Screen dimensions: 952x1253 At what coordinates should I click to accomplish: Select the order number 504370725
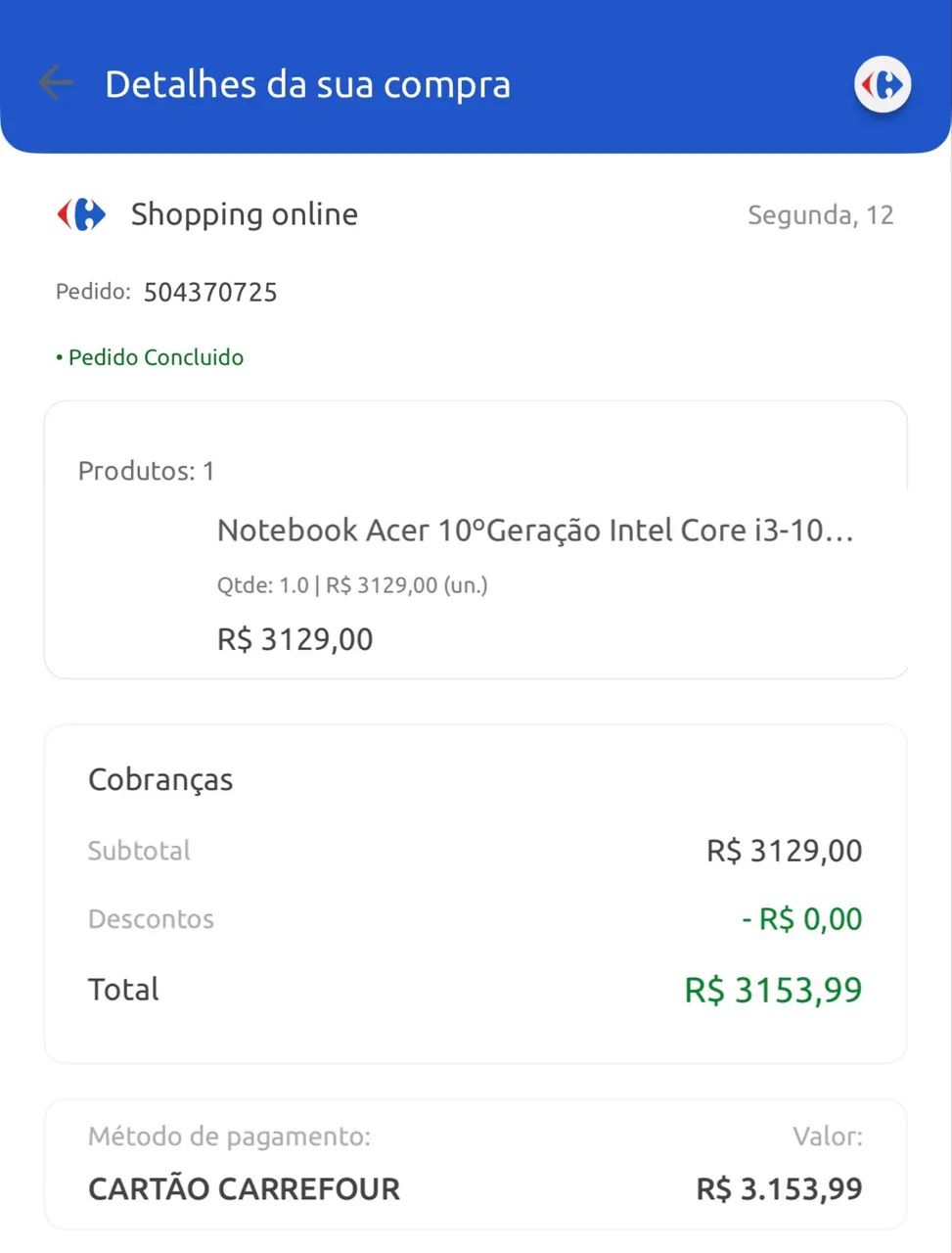click(x=209, y=292)
